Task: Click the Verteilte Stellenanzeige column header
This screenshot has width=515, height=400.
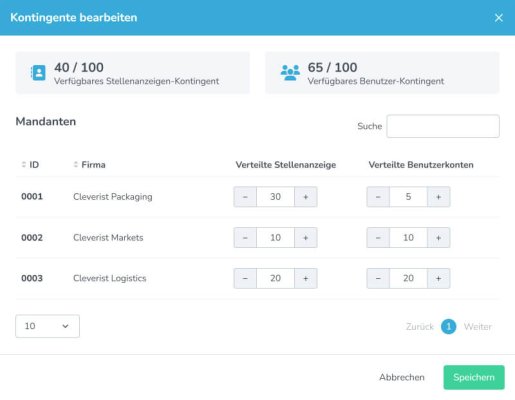Action: [x=286, y=165]
